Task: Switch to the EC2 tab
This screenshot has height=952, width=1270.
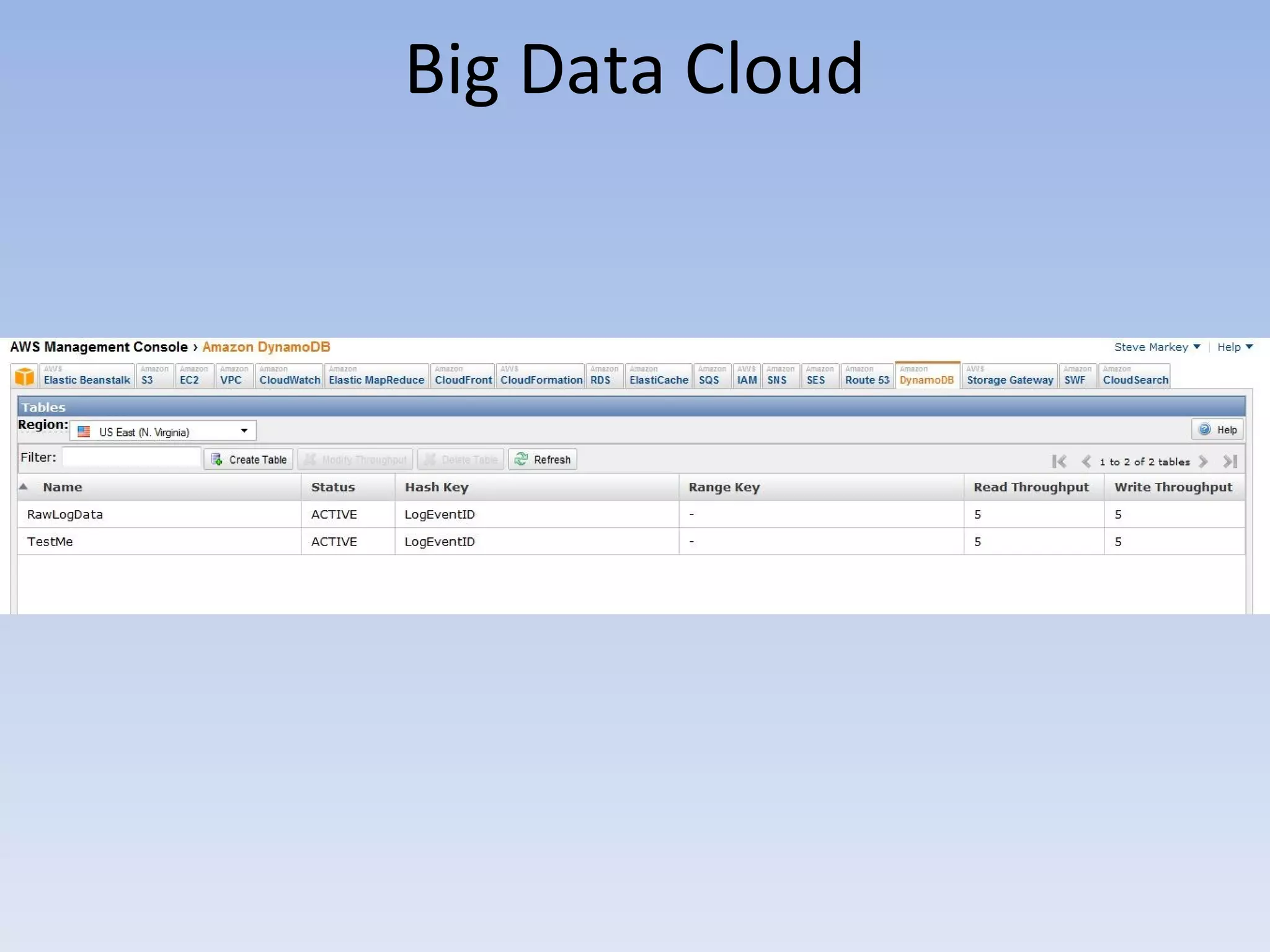Action: (194, 376)
